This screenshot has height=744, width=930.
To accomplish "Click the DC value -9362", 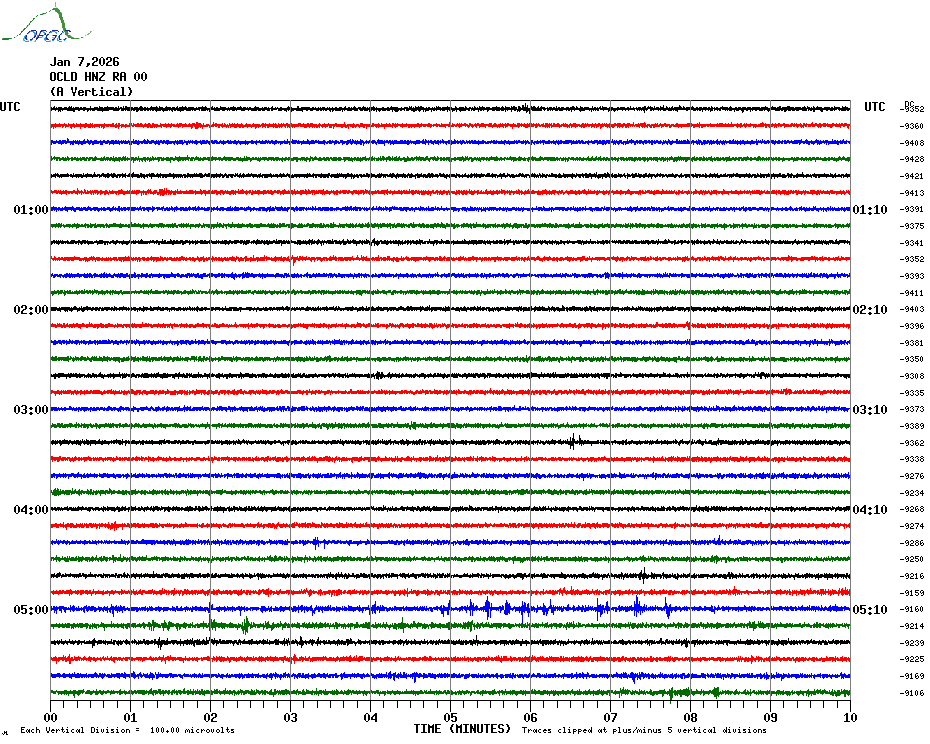I will [912, 443].
